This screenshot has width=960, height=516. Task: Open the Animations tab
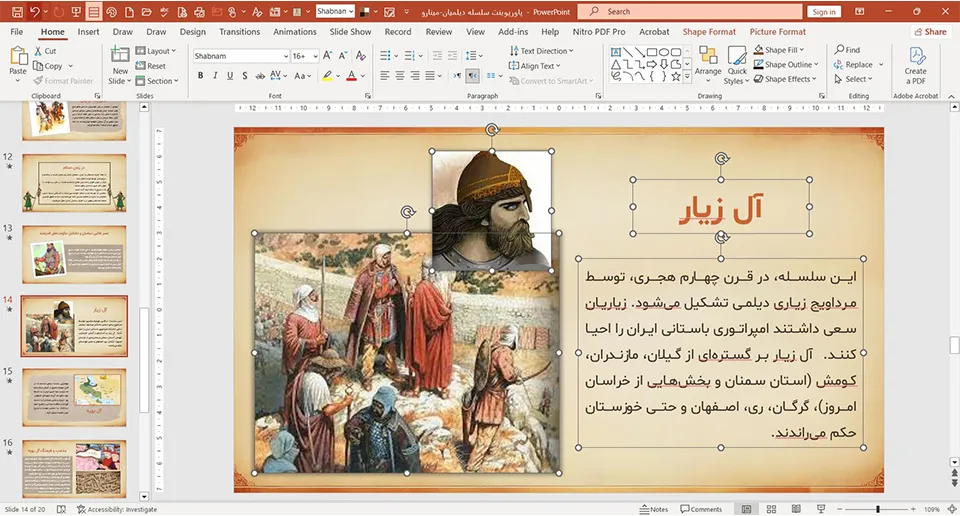tap(294, 32)
